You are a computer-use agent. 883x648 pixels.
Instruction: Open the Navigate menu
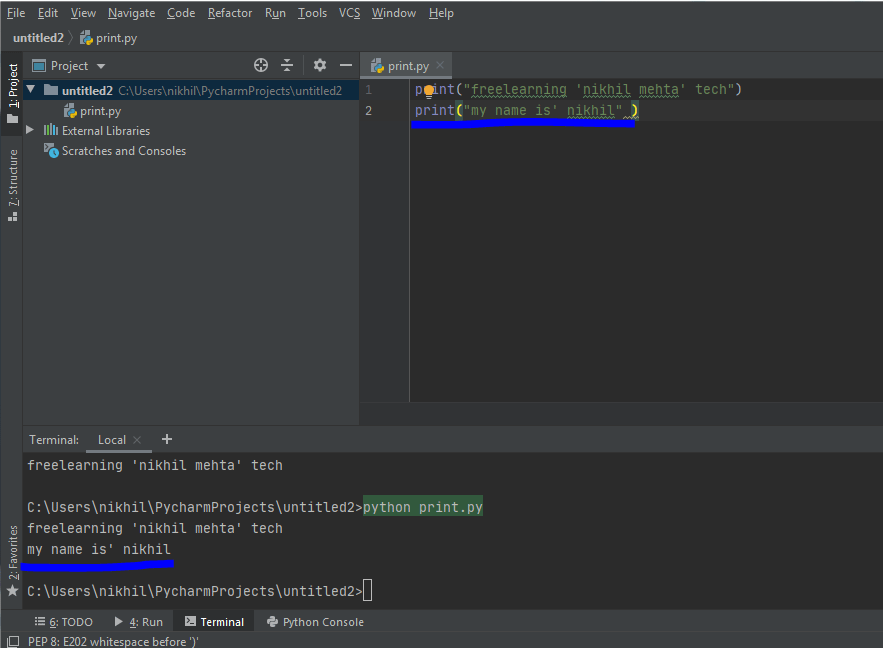pos(131,13)
